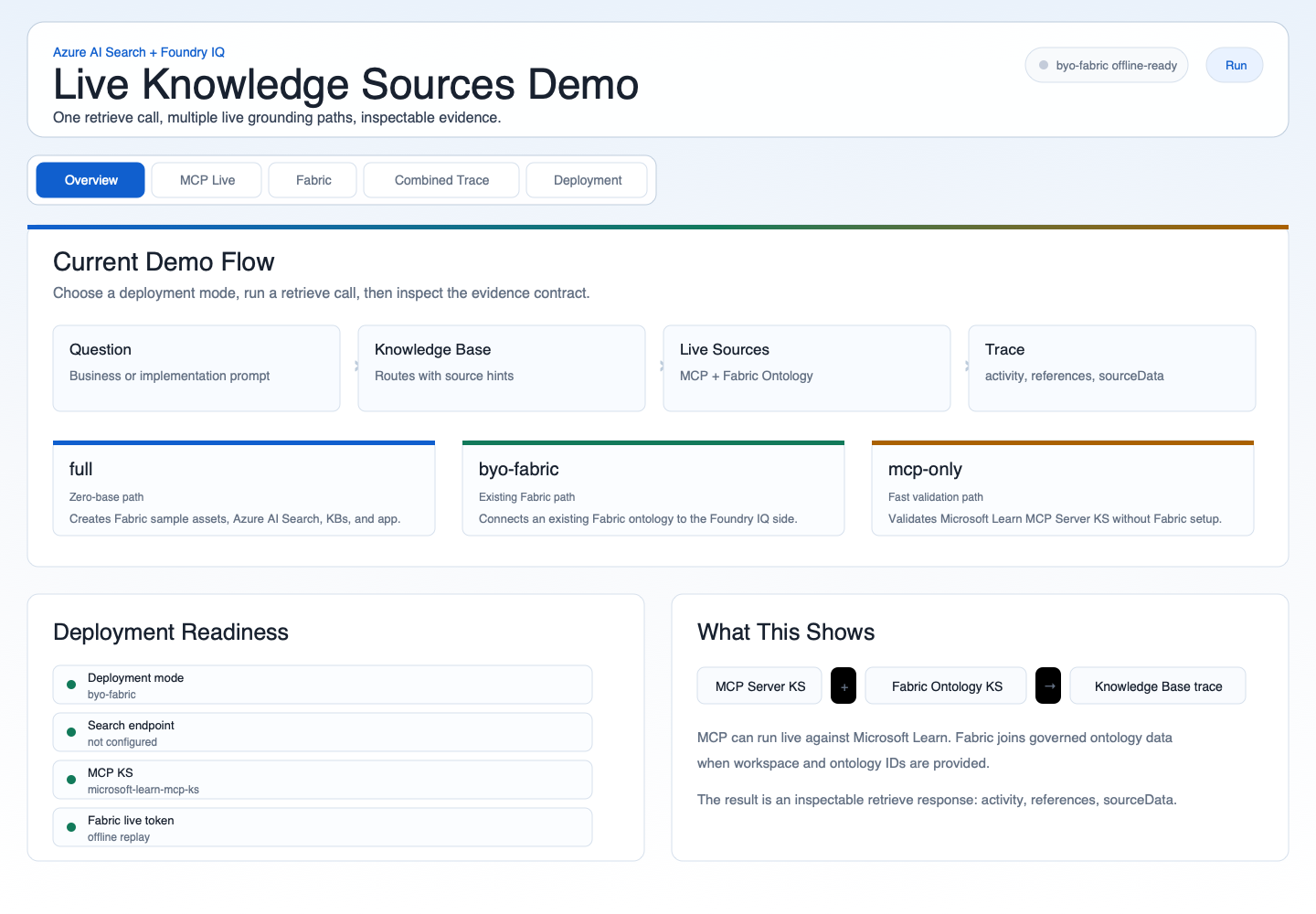Click the Run button

[1235, 65]
